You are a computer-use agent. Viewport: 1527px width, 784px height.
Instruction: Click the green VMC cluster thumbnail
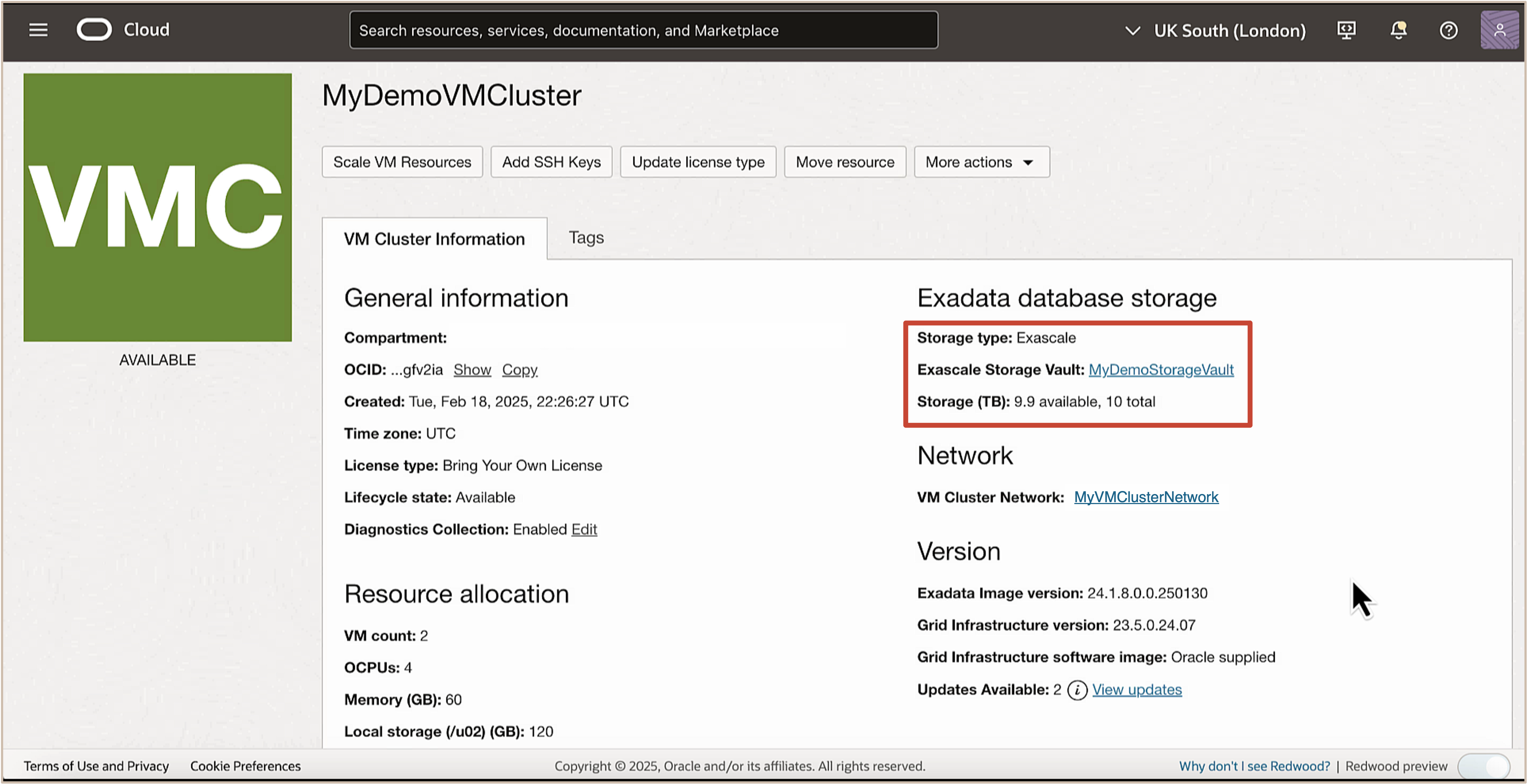[x=158, y=207]
